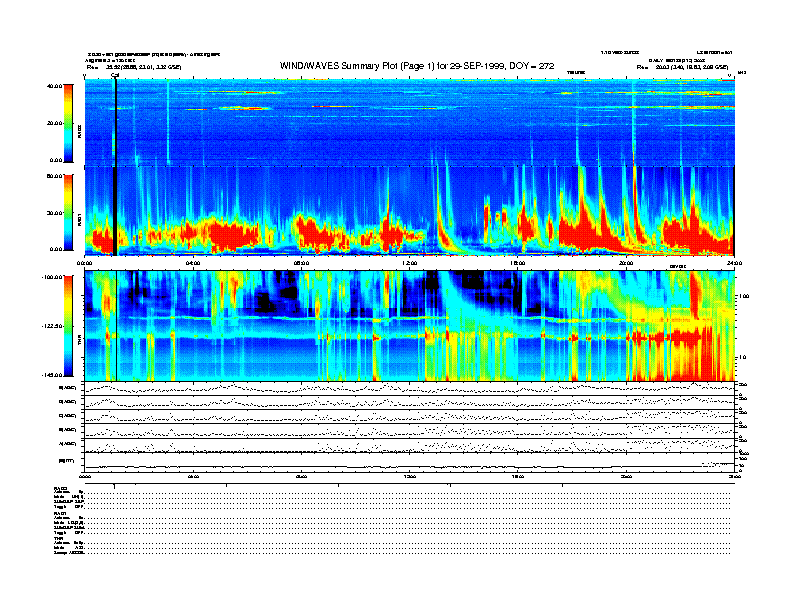The image size is (792, 612).
Task: Click the 40.00 label on RAD2 scale
Action: pos(55,86)
